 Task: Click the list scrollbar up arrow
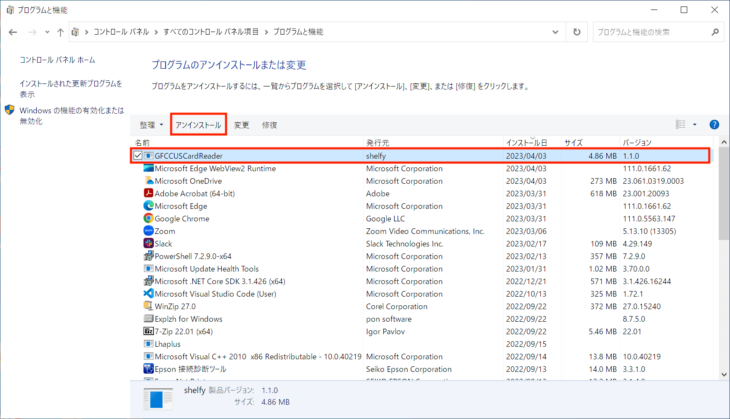pyautogui.click(x=723, y=142)
